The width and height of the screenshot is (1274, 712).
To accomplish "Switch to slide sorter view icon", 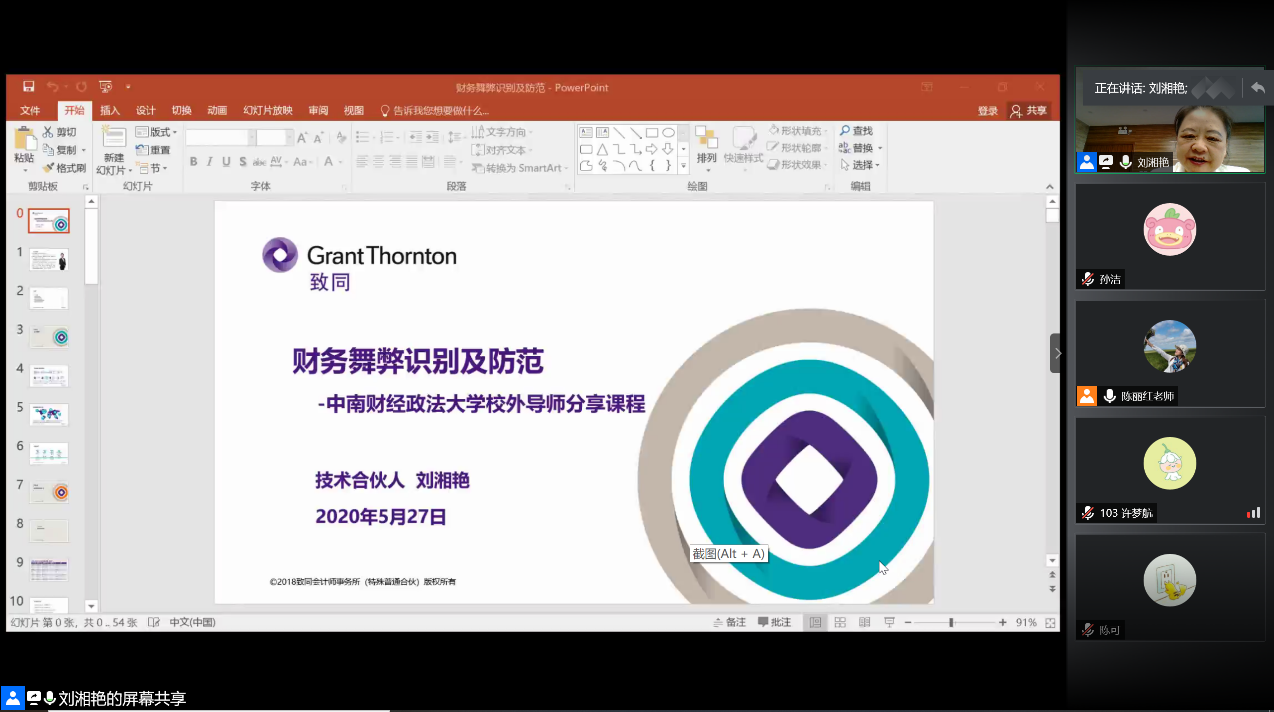I will 840,622.
